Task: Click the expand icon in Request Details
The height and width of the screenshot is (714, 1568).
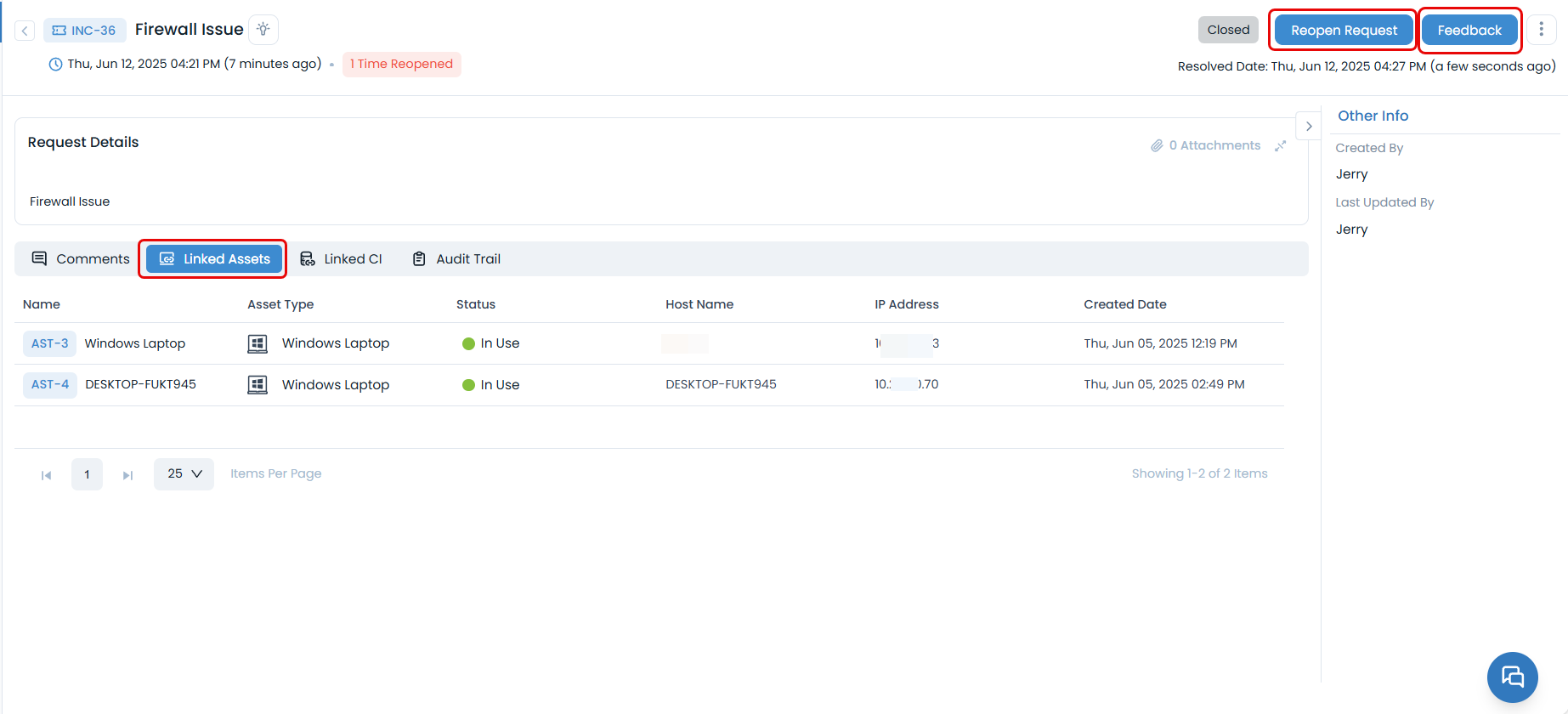Action: click(1280, 146)
